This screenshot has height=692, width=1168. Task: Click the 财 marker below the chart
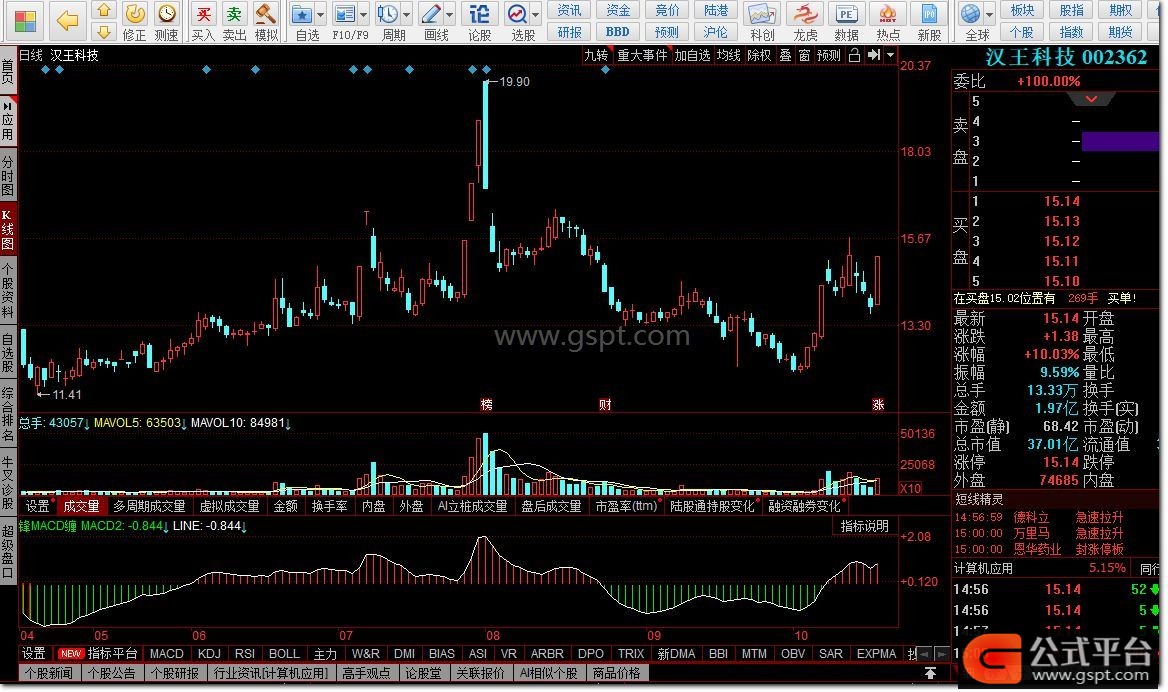click(x=605, y=404)
